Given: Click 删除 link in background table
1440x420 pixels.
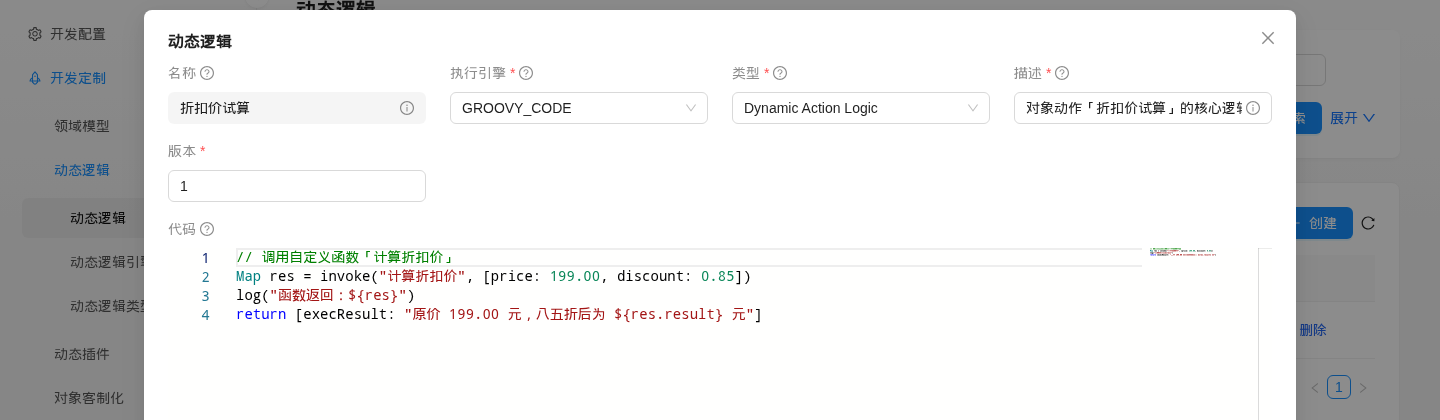Looking at the screenshot, I should [x=1313, y=330].
